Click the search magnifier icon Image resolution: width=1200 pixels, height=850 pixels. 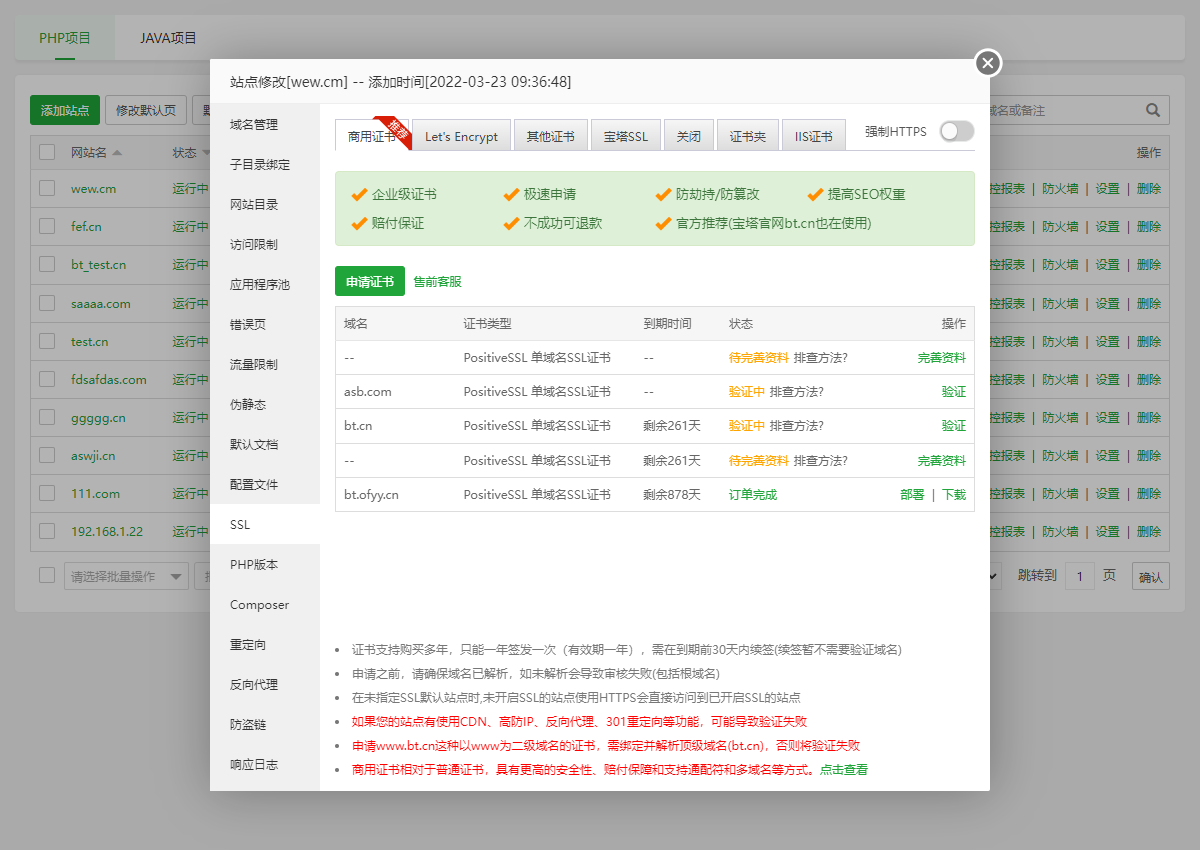tap(1152, 110)
